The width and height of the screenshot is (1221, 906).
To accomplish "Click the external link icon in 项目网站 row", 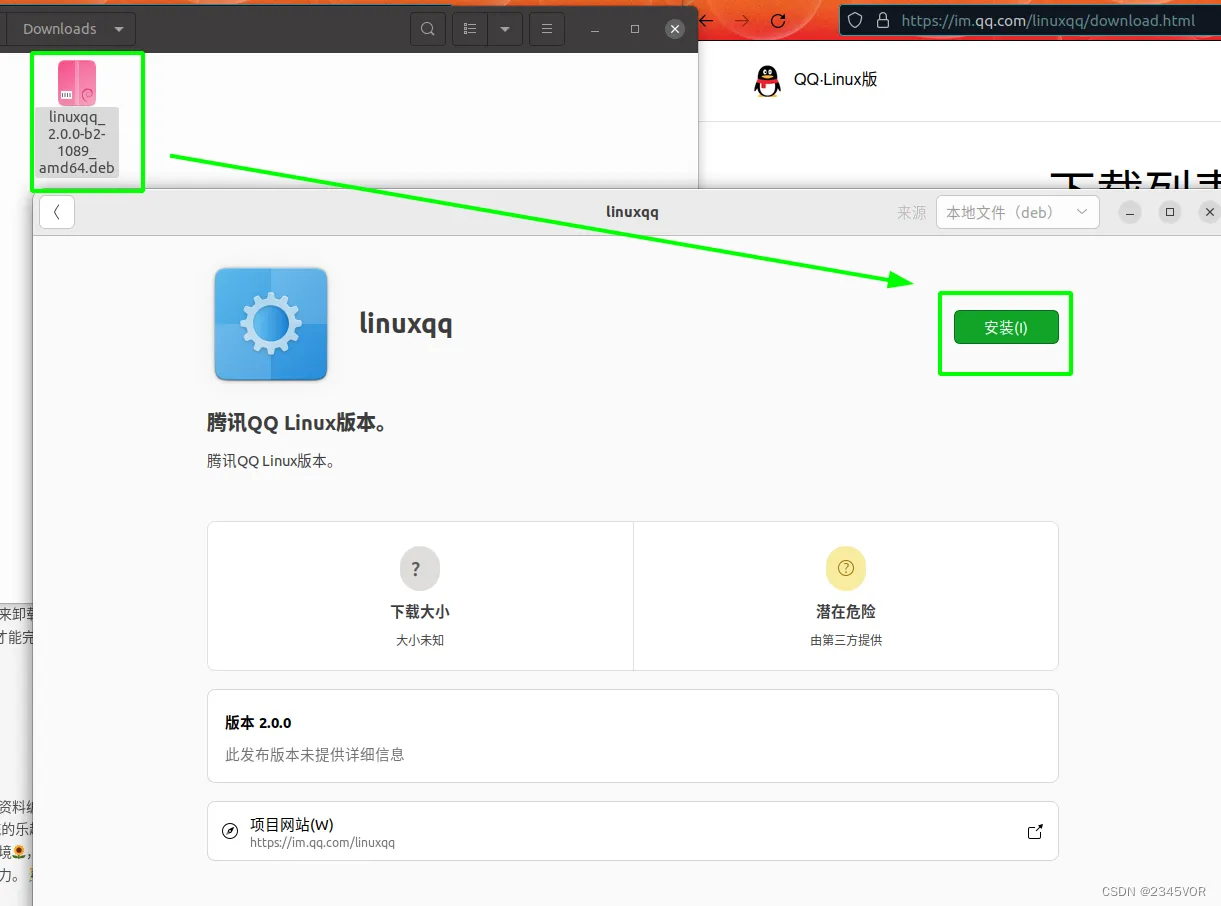I will click(x=1035, y=831).
